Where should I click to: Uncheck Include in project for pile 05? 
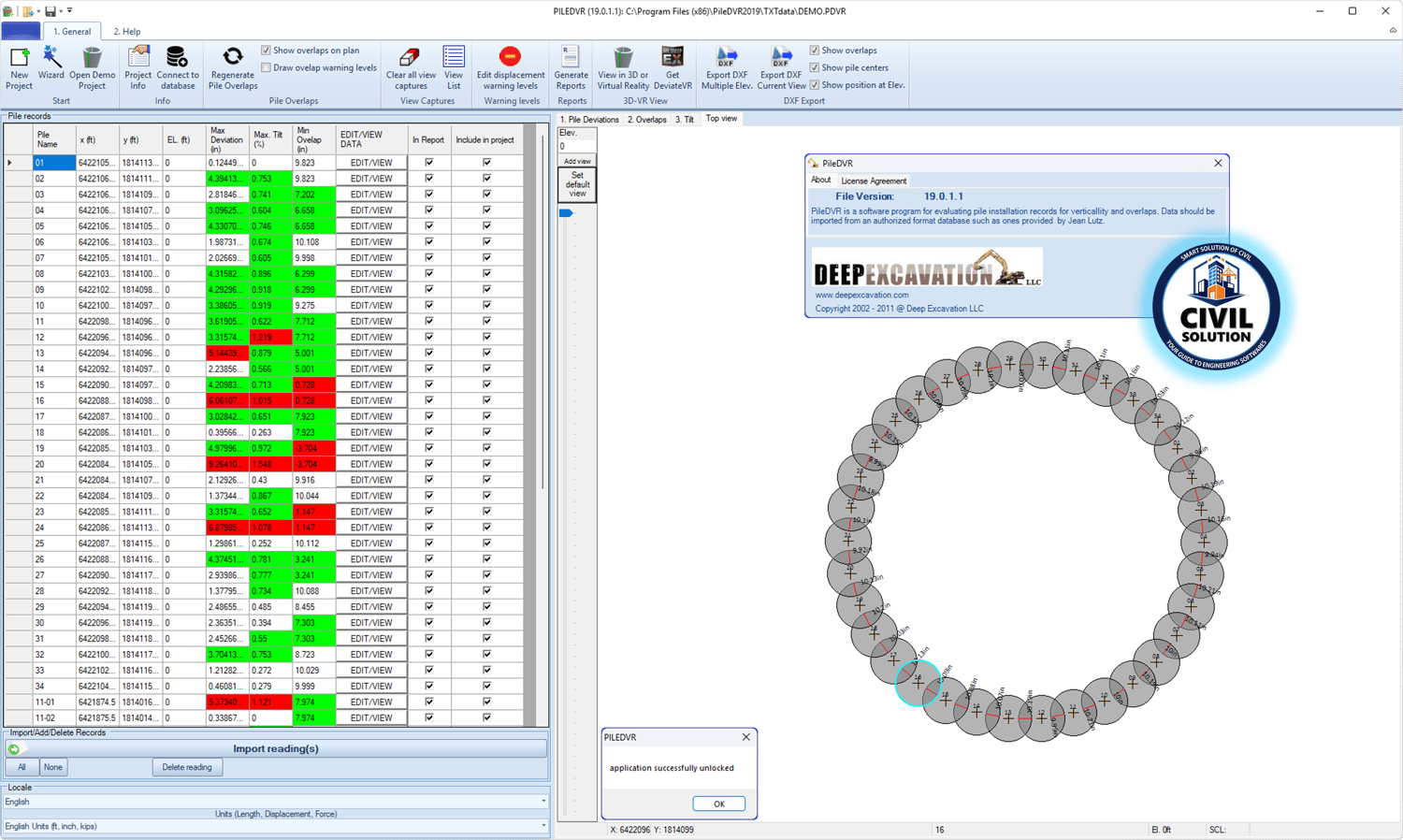[x=486, y=226]
